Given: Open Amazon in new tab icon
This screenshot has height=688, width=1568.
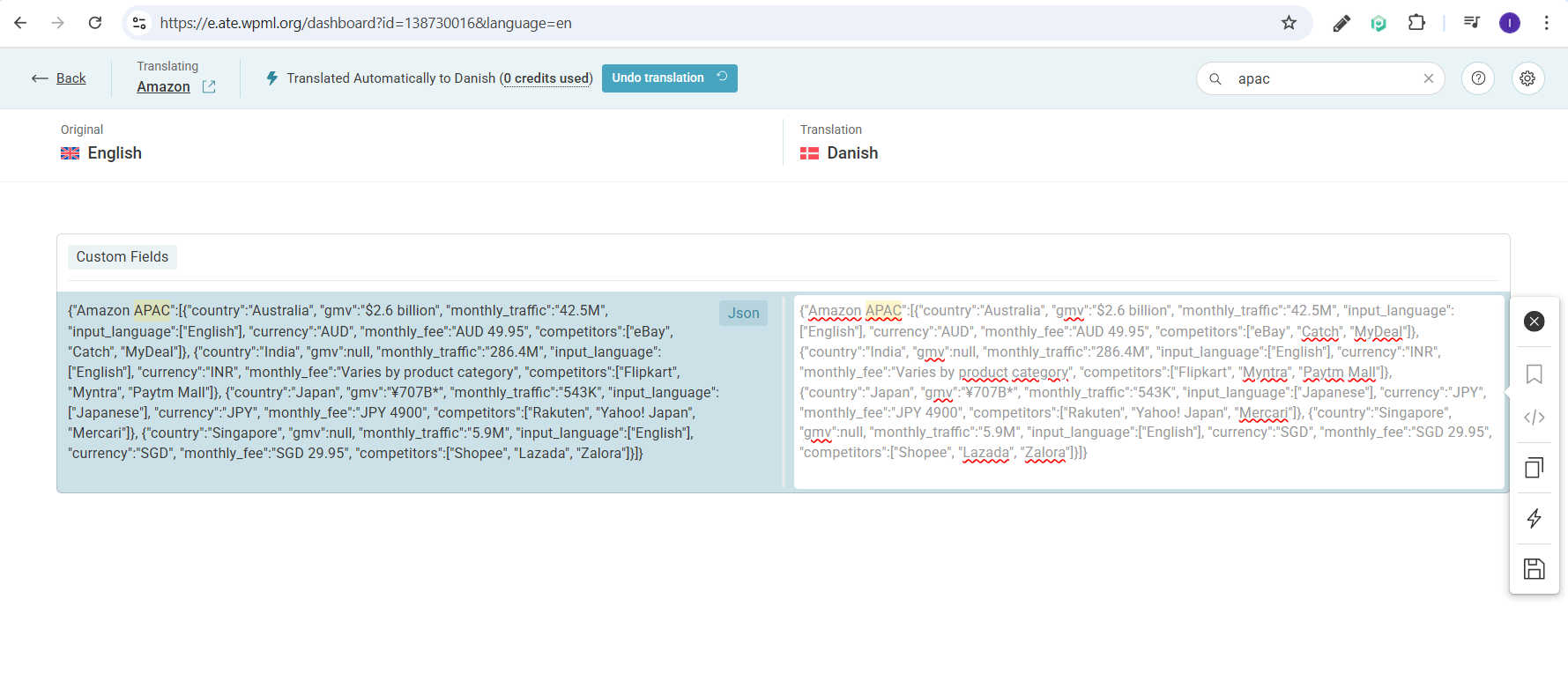Looking at the screenshot, I should [x=209, y=86].
